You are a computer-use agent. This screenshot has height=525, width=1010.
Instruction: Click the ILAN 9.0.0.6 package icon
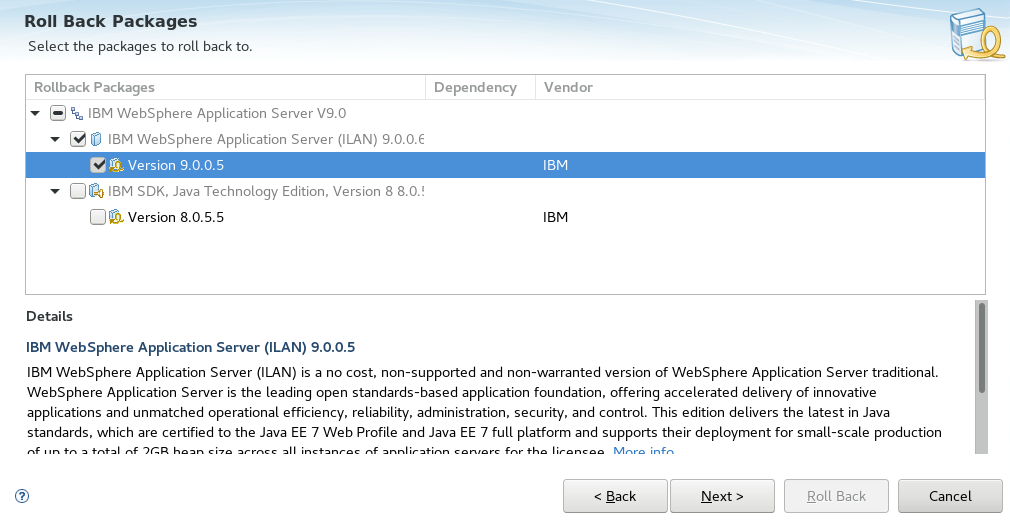coord(96,139)
